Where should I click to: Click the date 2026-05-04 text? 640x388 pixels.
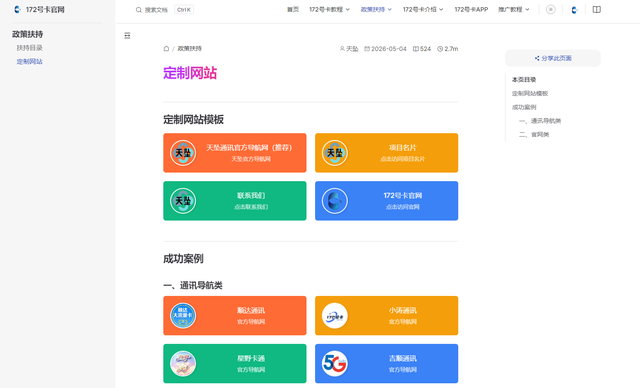[x=389, y=49]
